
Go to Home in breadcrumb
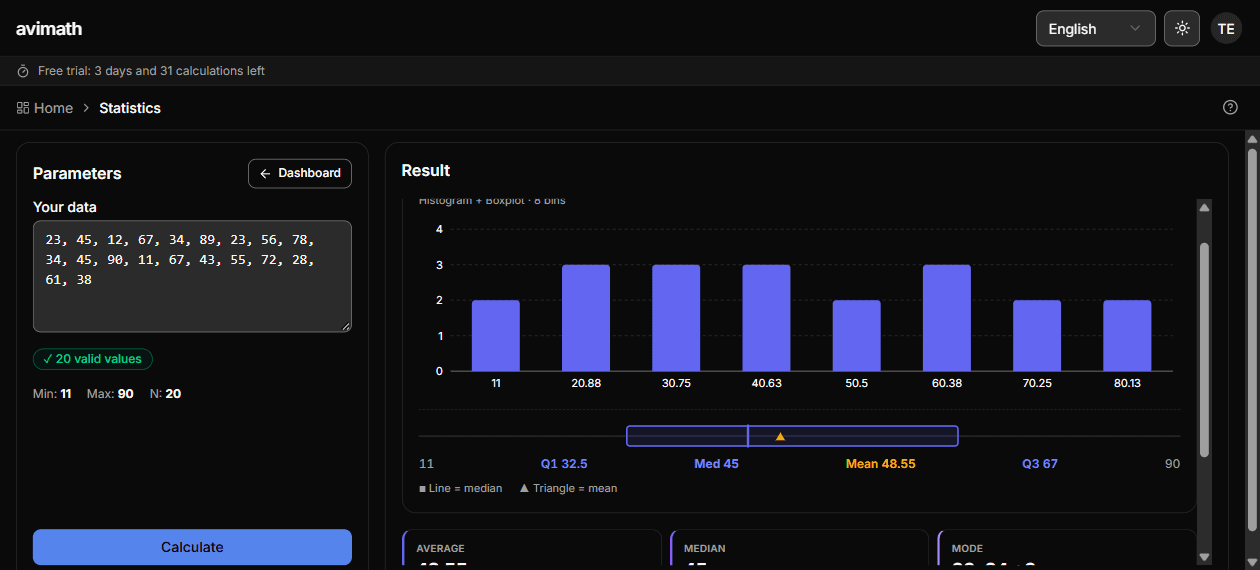pos(53,108)
